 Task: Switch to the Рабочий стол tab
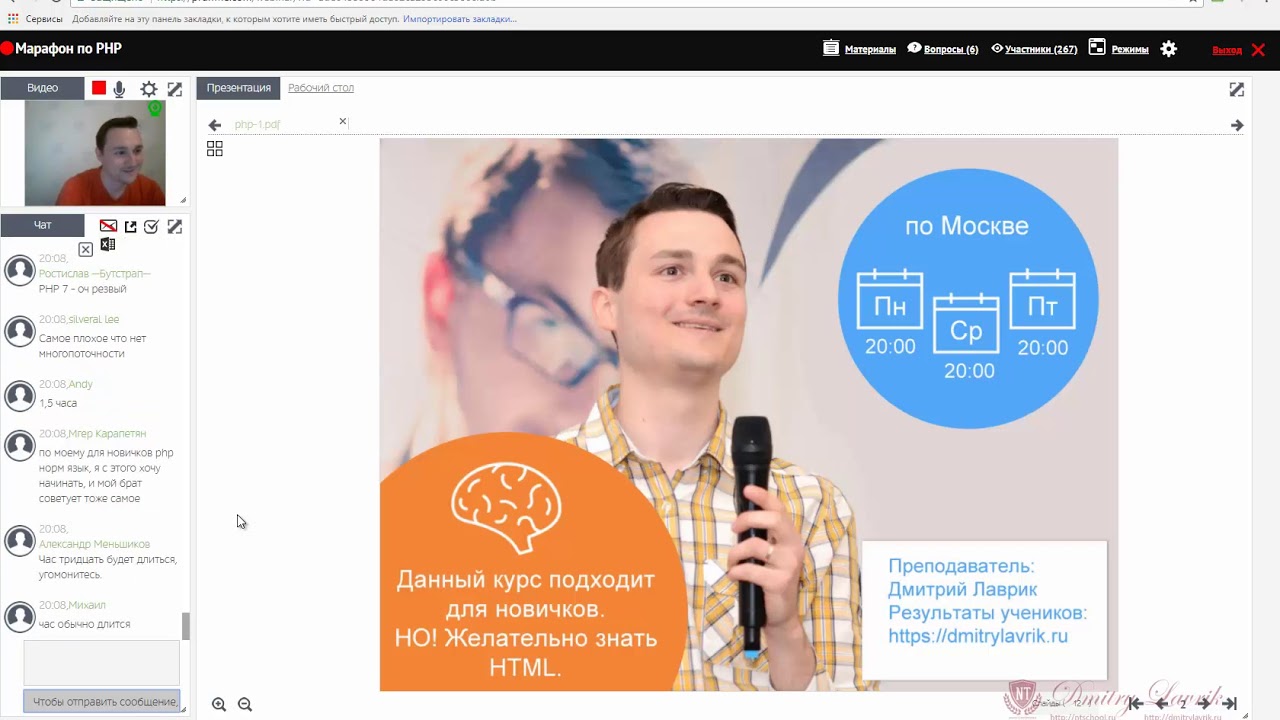tap(321, 88)
